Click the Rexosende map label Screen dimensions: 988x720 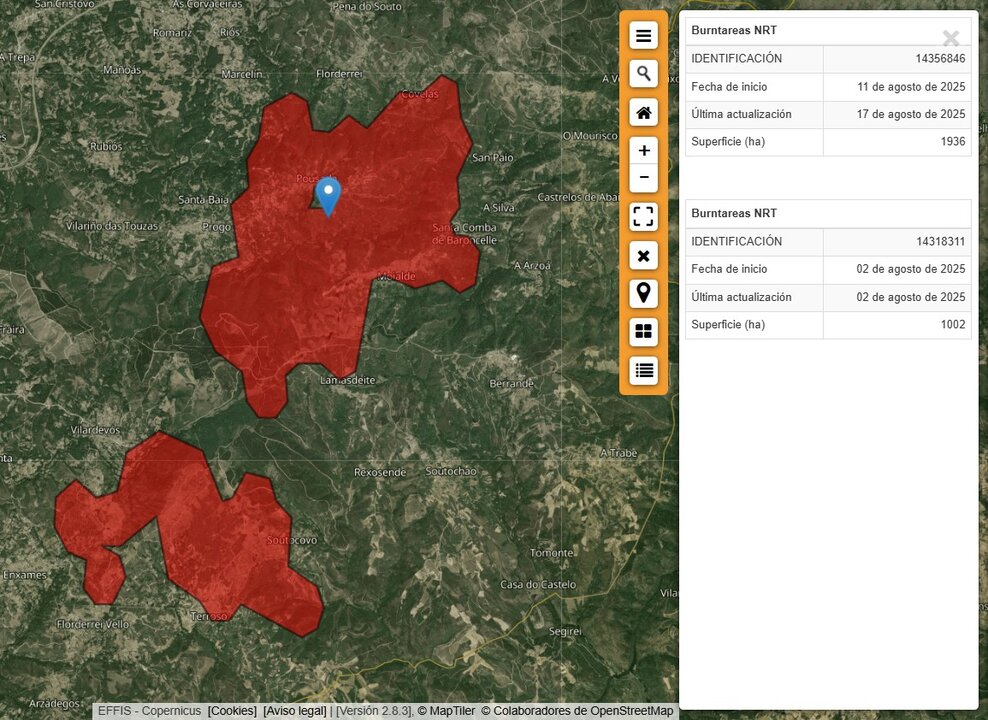tap(380, 472)
